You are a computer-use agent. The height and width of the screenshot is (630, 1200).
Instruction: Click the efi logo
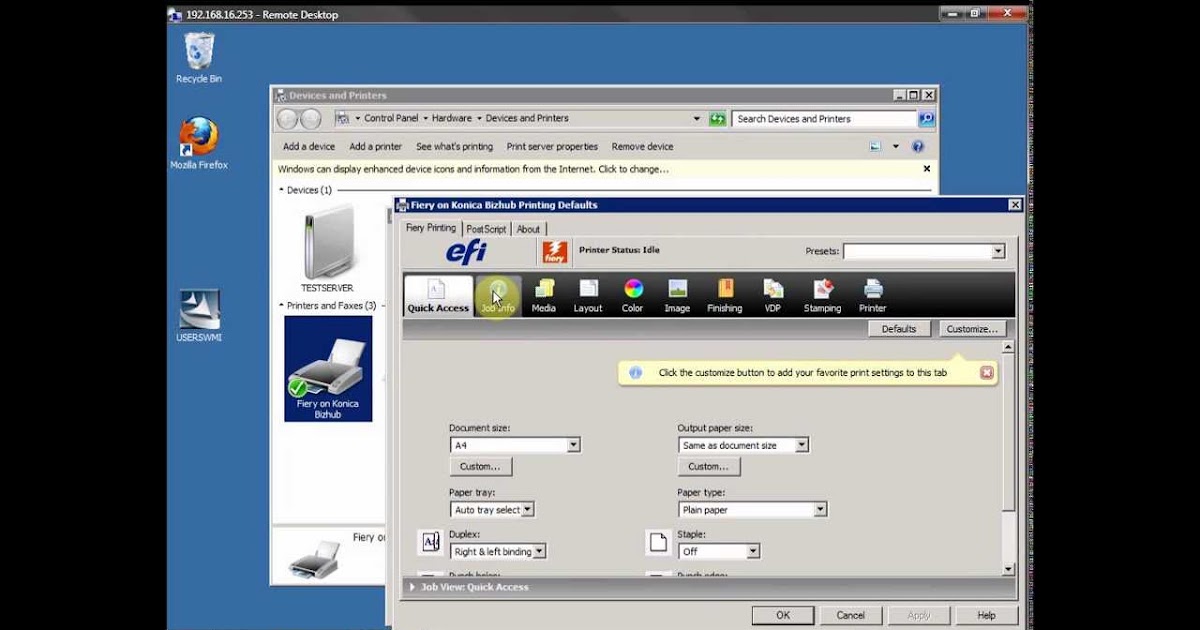click(466, 252)
